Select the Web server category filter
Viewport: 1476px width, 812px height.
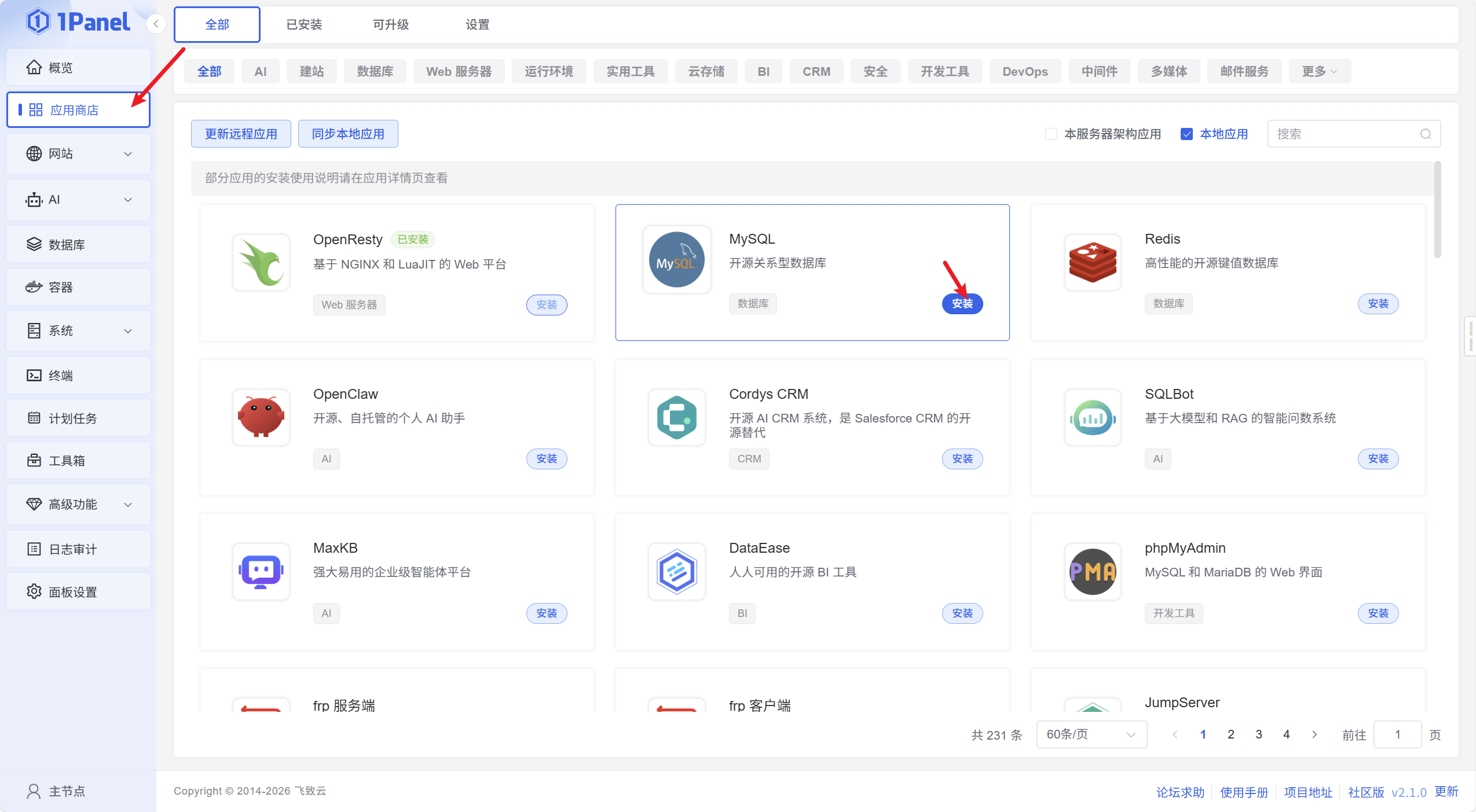tap(459, 72)
